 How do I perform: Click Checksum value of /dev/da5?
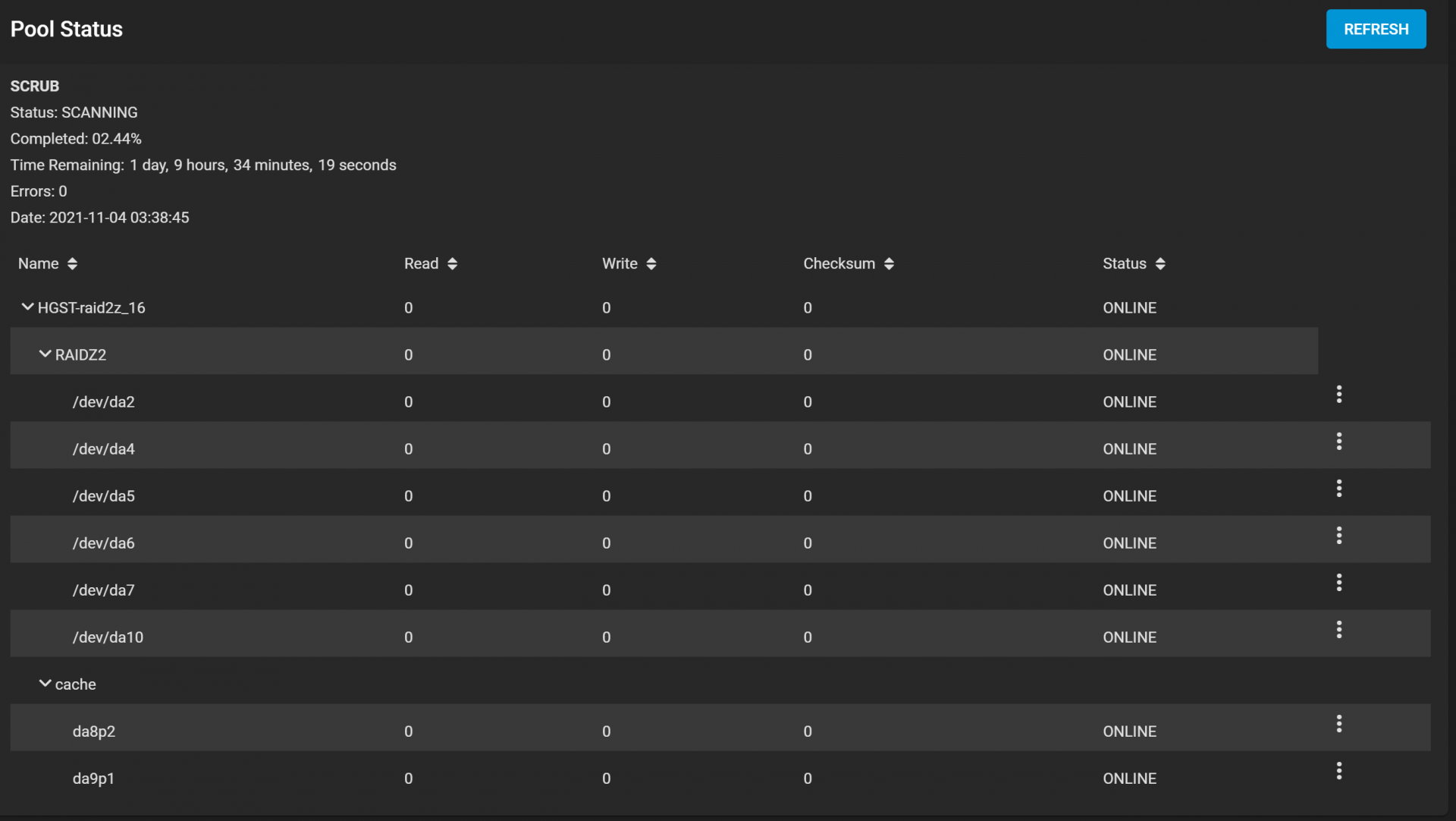(x=808, y=496)
